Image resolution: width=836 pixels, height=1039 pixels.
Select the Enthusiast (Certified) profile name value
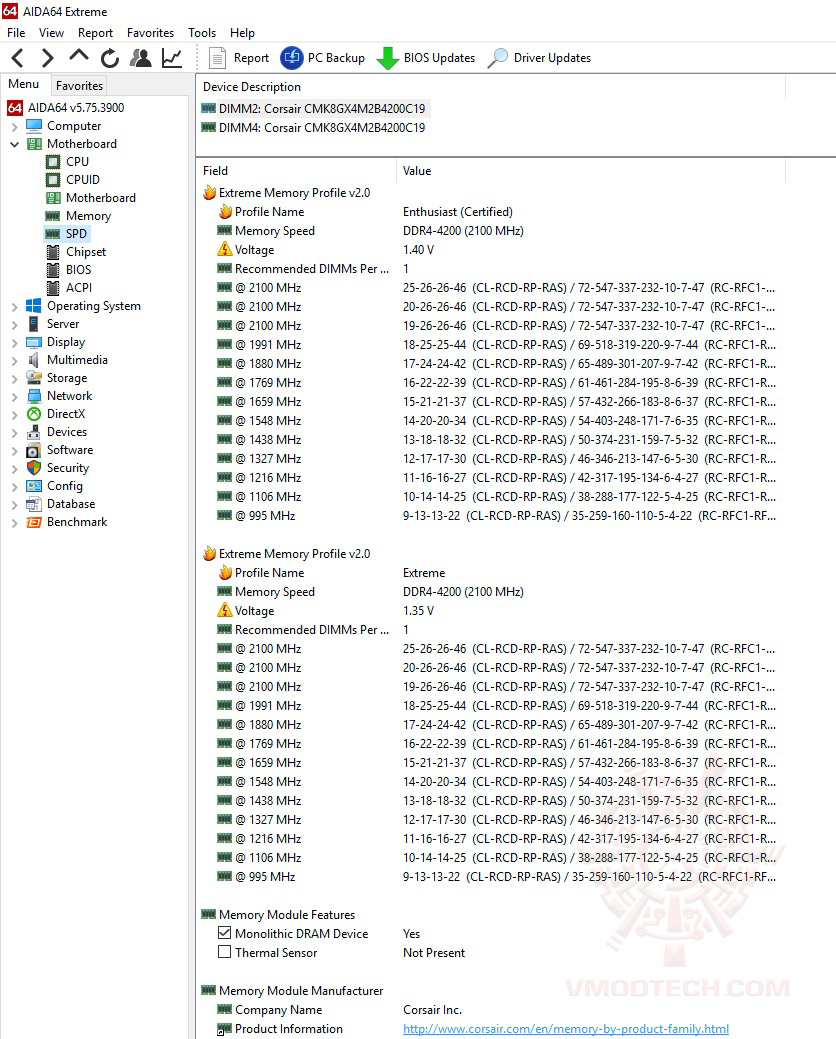(458, 212)
